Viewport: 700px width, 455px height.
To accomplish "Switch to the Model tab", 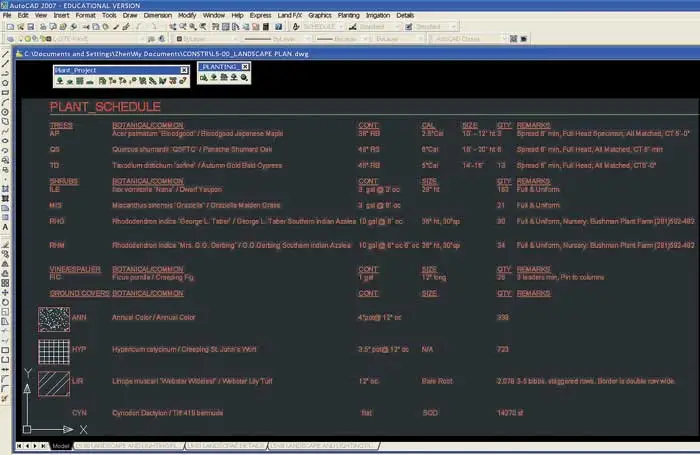I will [61, 445].
